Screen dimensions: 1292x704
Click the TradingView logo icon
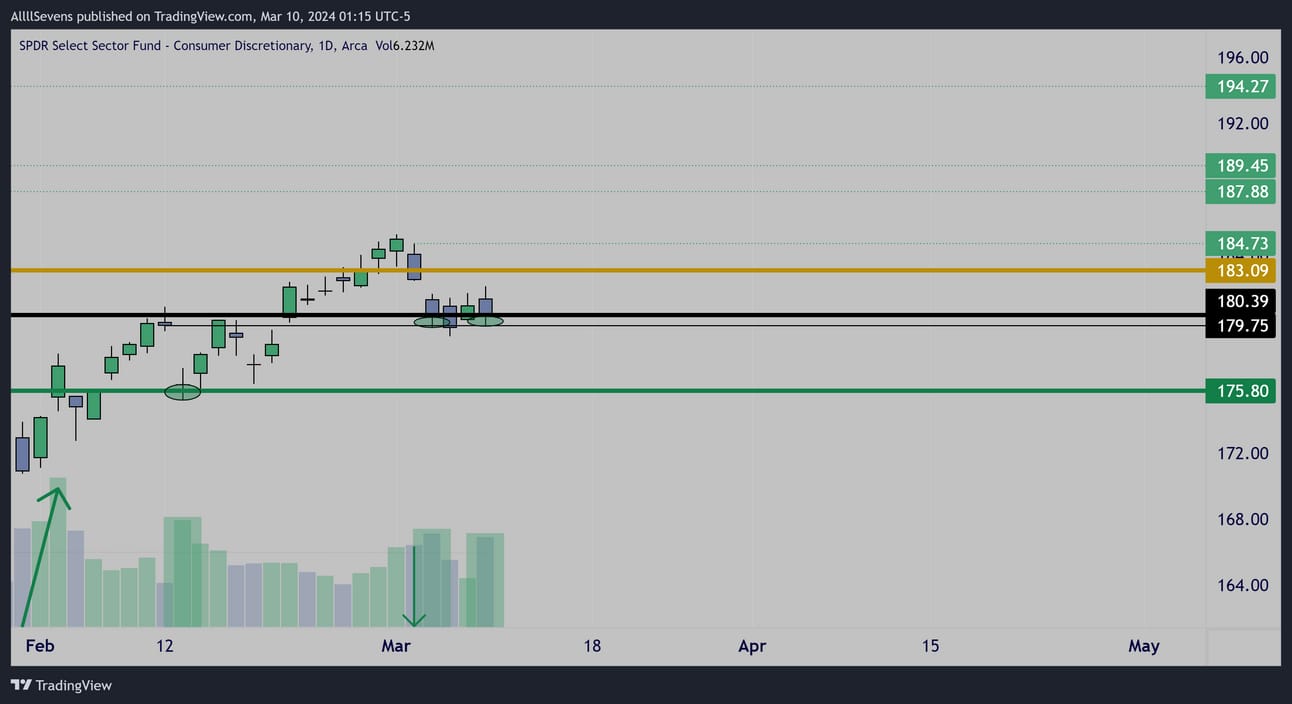(21, 685)
